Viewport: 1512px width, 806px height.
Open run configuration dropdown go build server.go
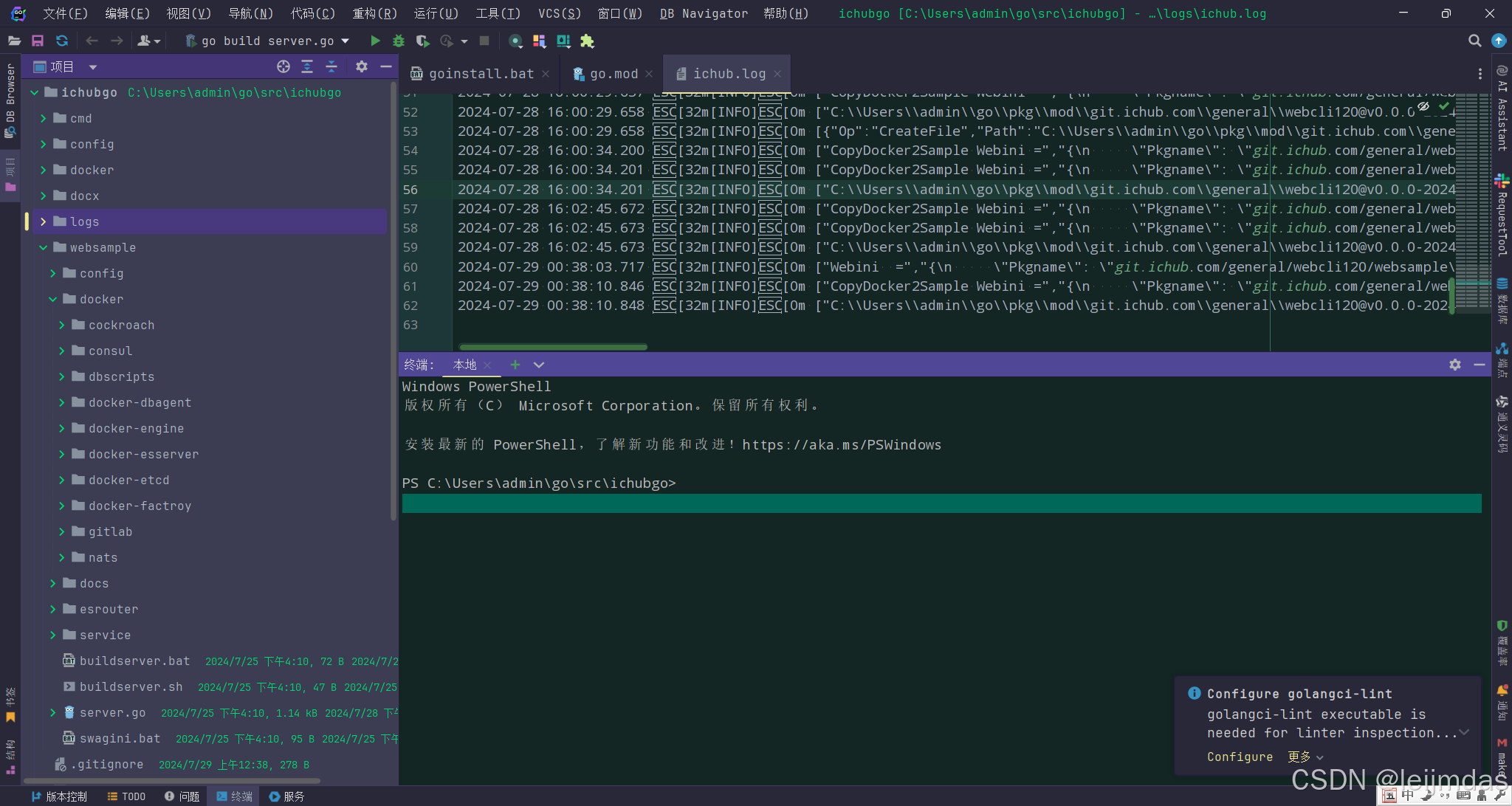click(267, 41)
